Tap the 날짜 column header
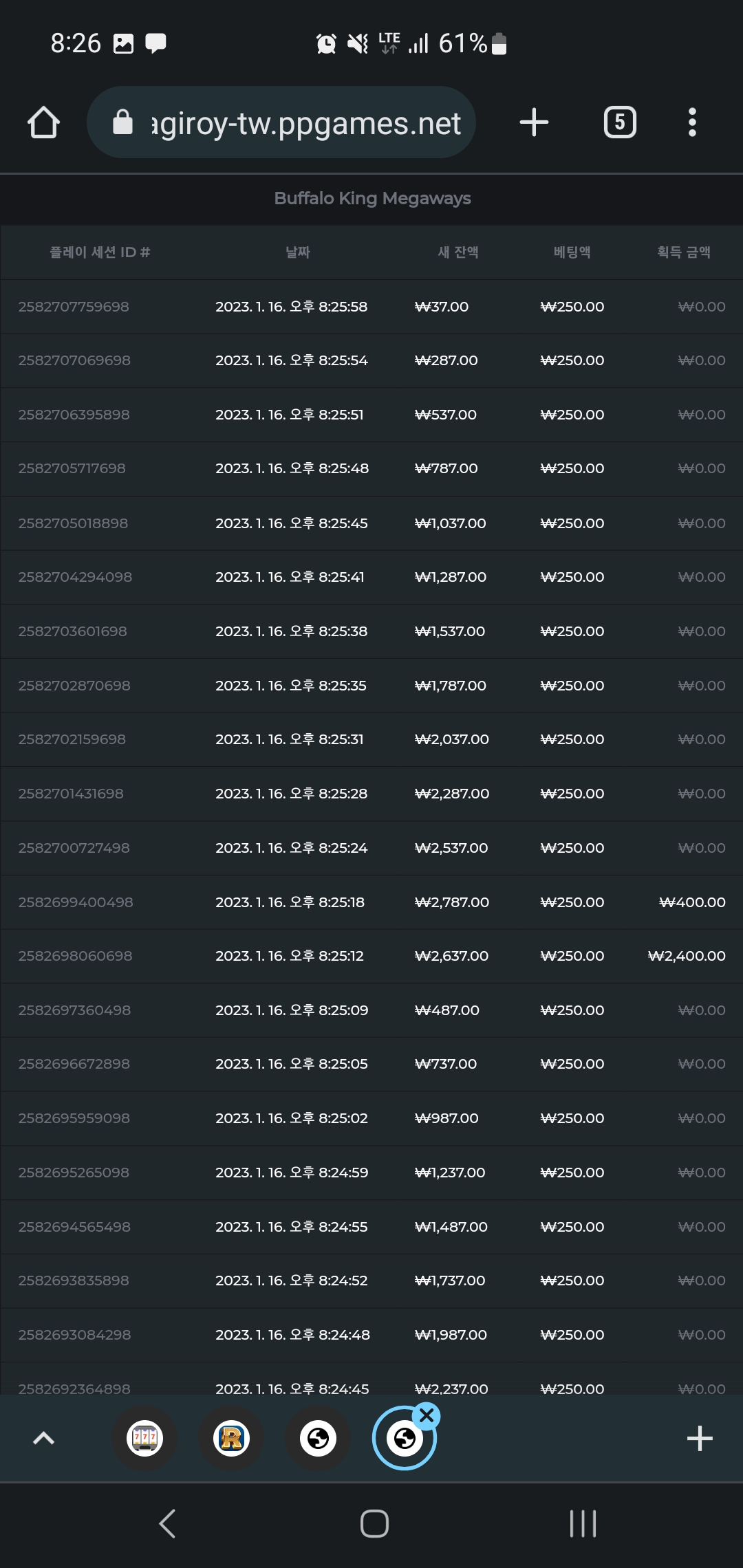The width and height of the screenshot is (743, 1568). tap(298, 252)
